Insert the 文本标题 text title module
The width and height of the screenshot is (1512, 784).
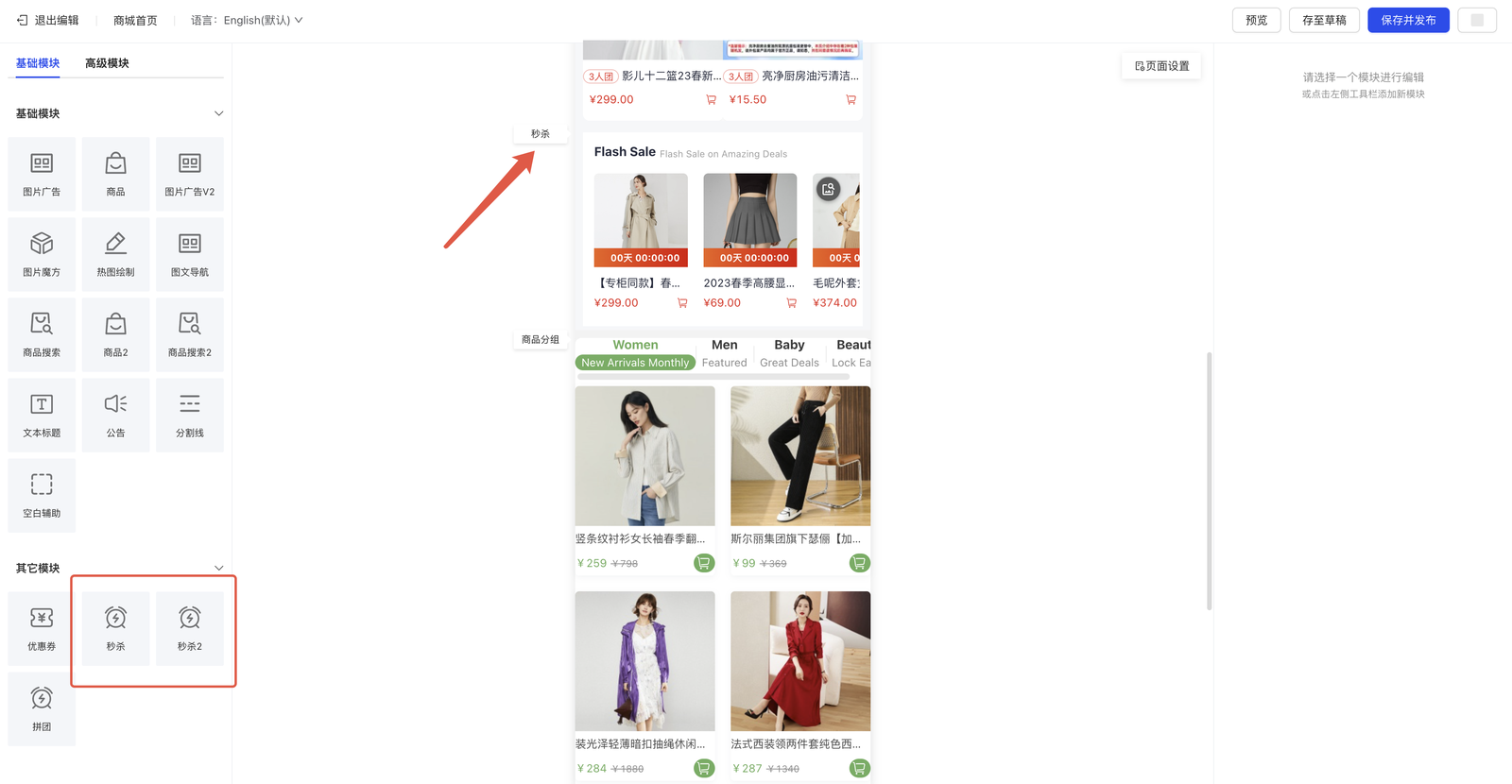pos(42,415)
